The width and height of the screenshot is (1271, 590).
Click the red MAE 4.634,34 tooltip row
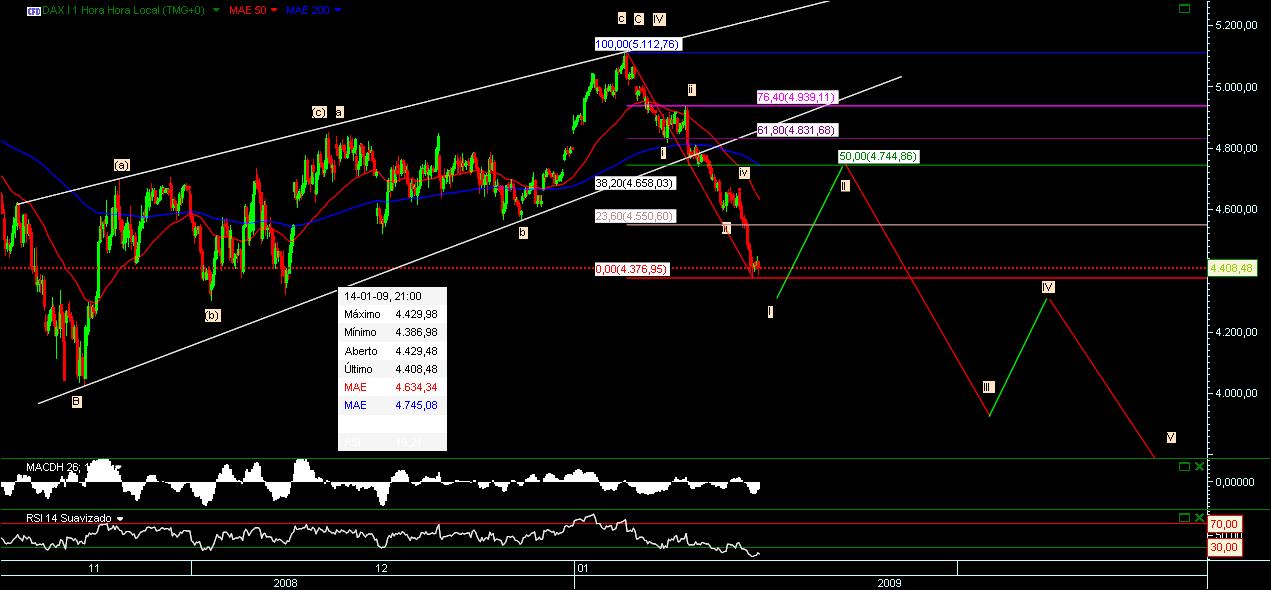[391, 387]
